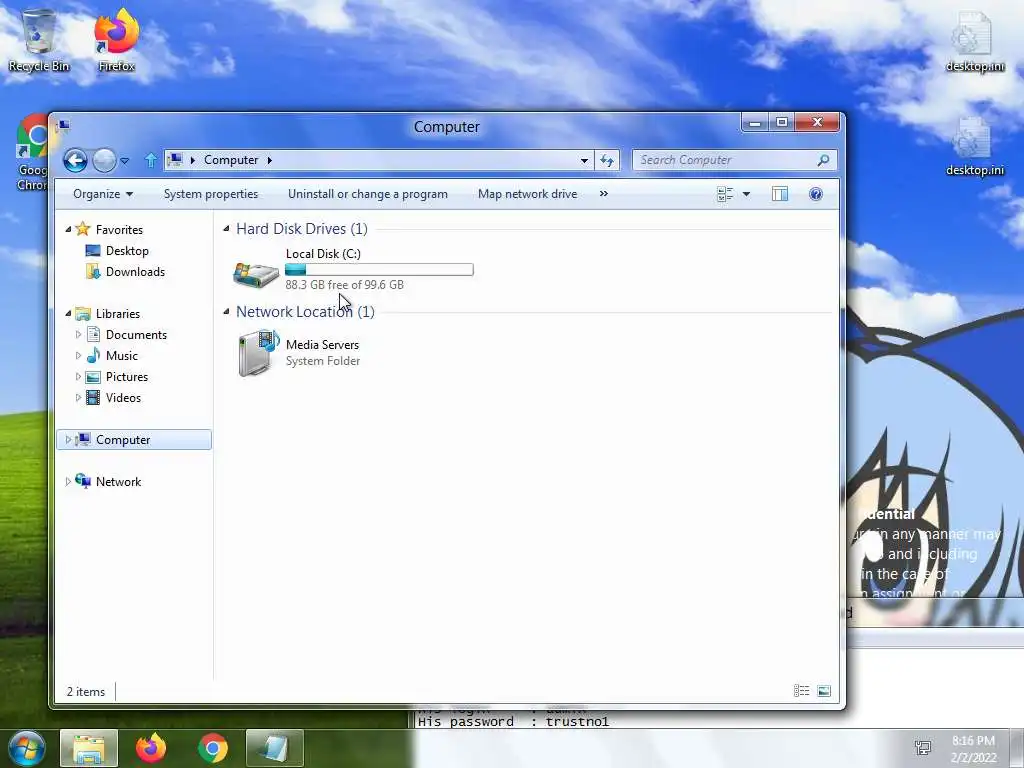
Task: Select lower desktop.ini file on desktop
Action: (x=974, y=146)
